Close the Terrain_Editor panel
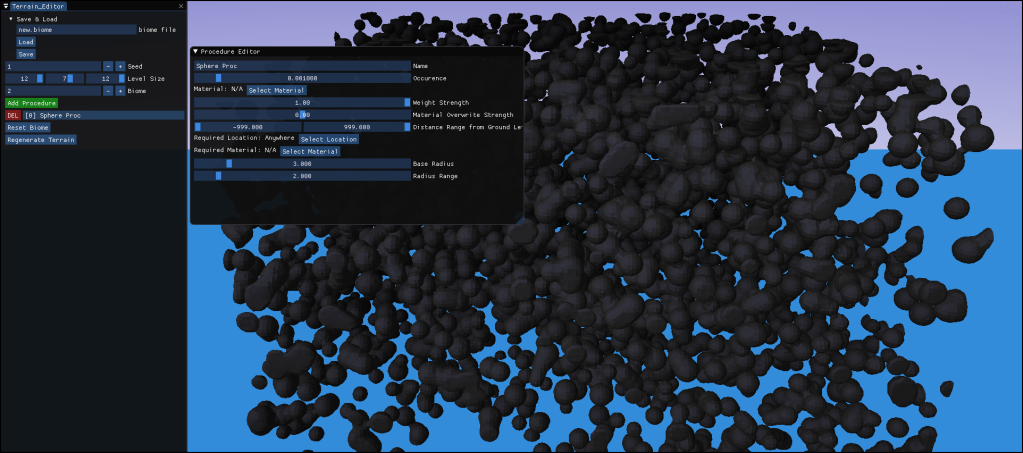This screenshot has height=453, width=1023. coord(180,6)
